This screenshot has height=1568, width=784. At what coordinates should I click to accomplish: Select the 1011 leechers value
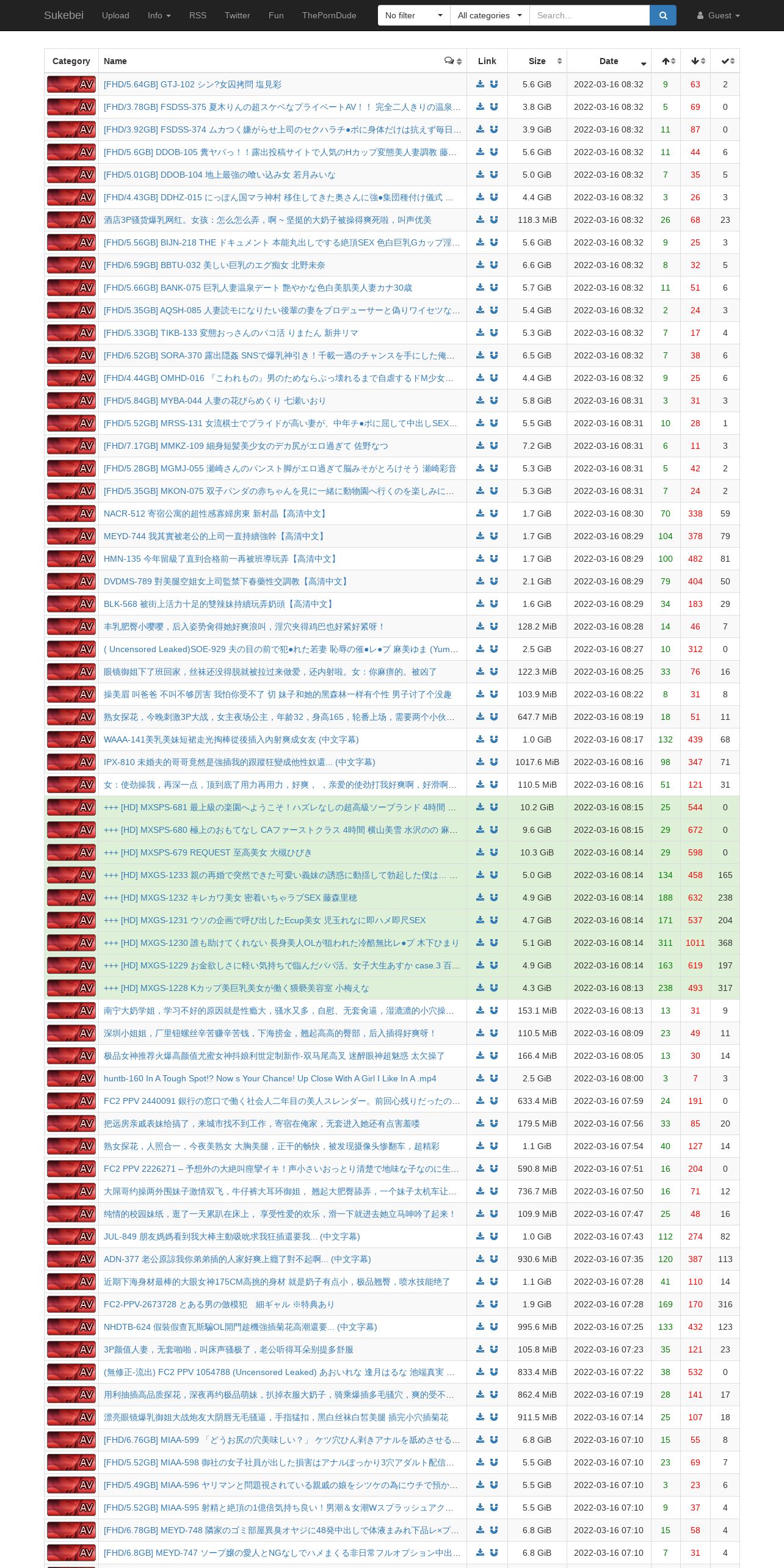click(695, 943)
